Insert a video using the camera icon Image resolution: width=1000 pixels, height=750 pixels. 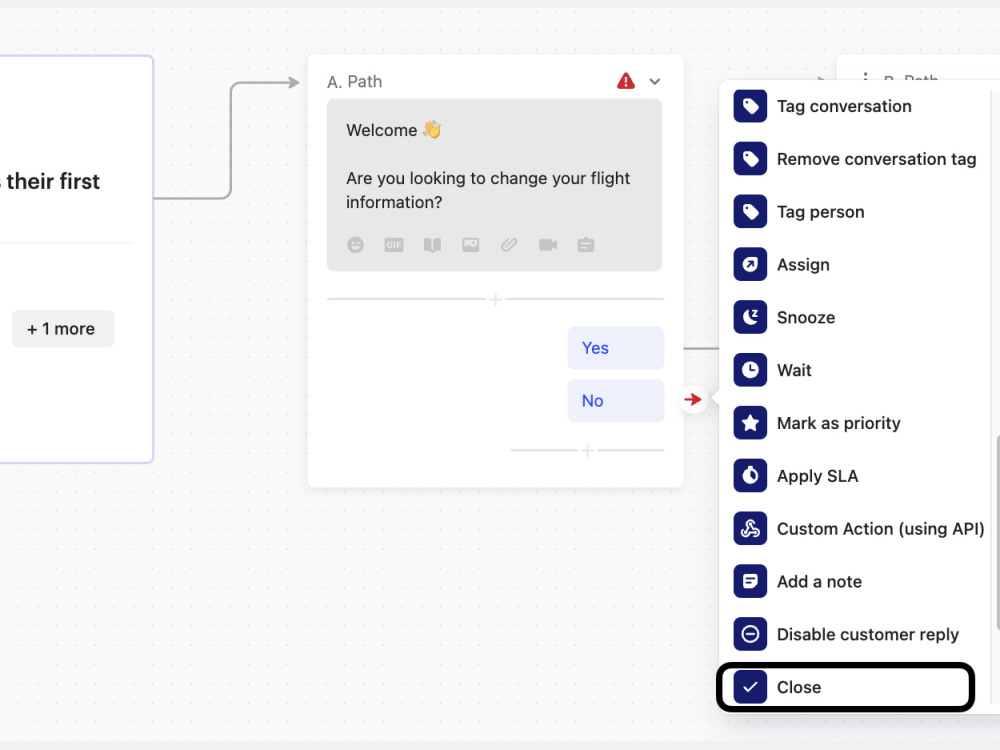[x=547, y=244]
